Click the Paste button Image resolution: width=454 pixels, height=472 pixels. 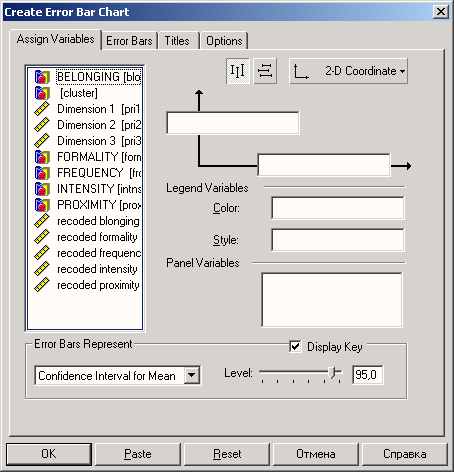(x=138, y=454)
